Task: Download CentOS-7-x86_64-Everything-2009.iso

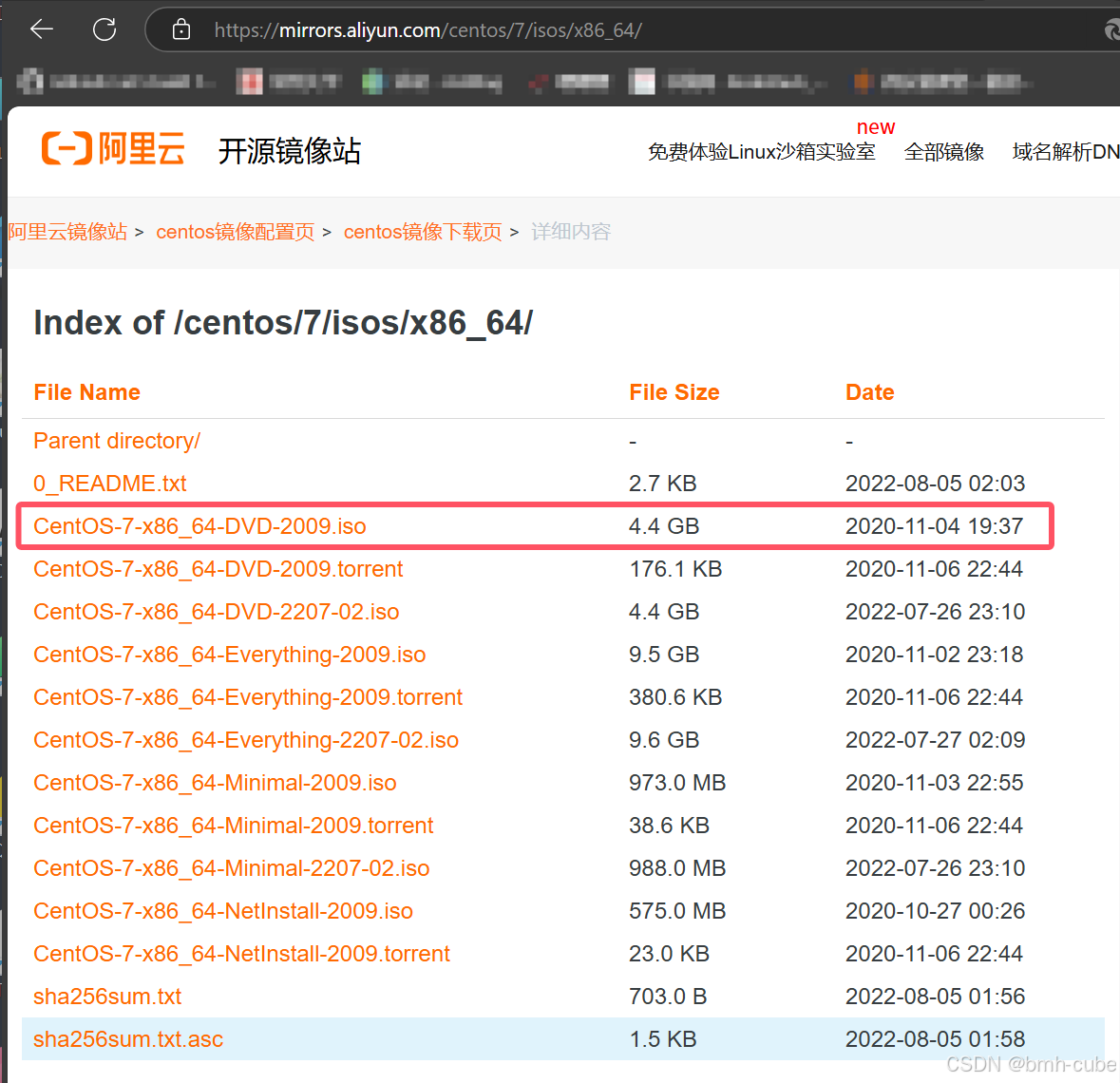Action: click(x=230, y=655)
